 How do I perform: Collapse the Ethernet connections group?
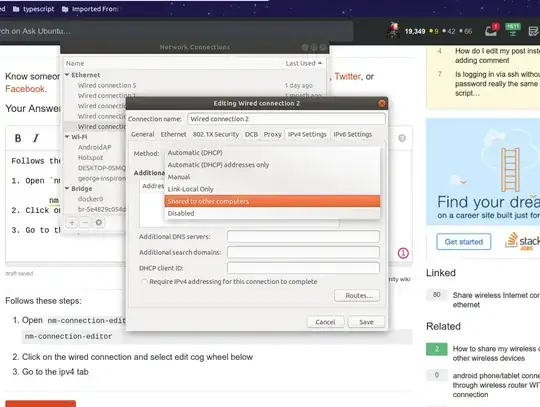point(68,75)
